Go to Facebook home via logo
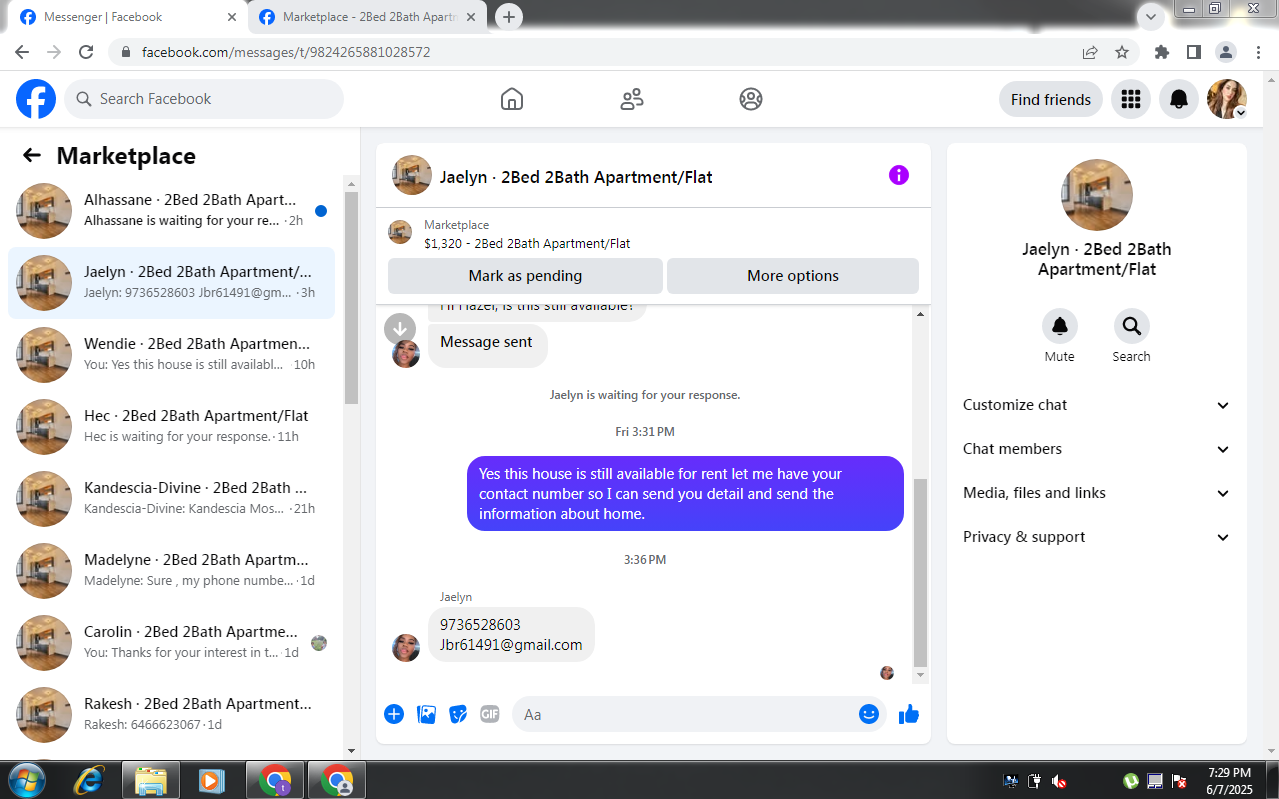 36,99
